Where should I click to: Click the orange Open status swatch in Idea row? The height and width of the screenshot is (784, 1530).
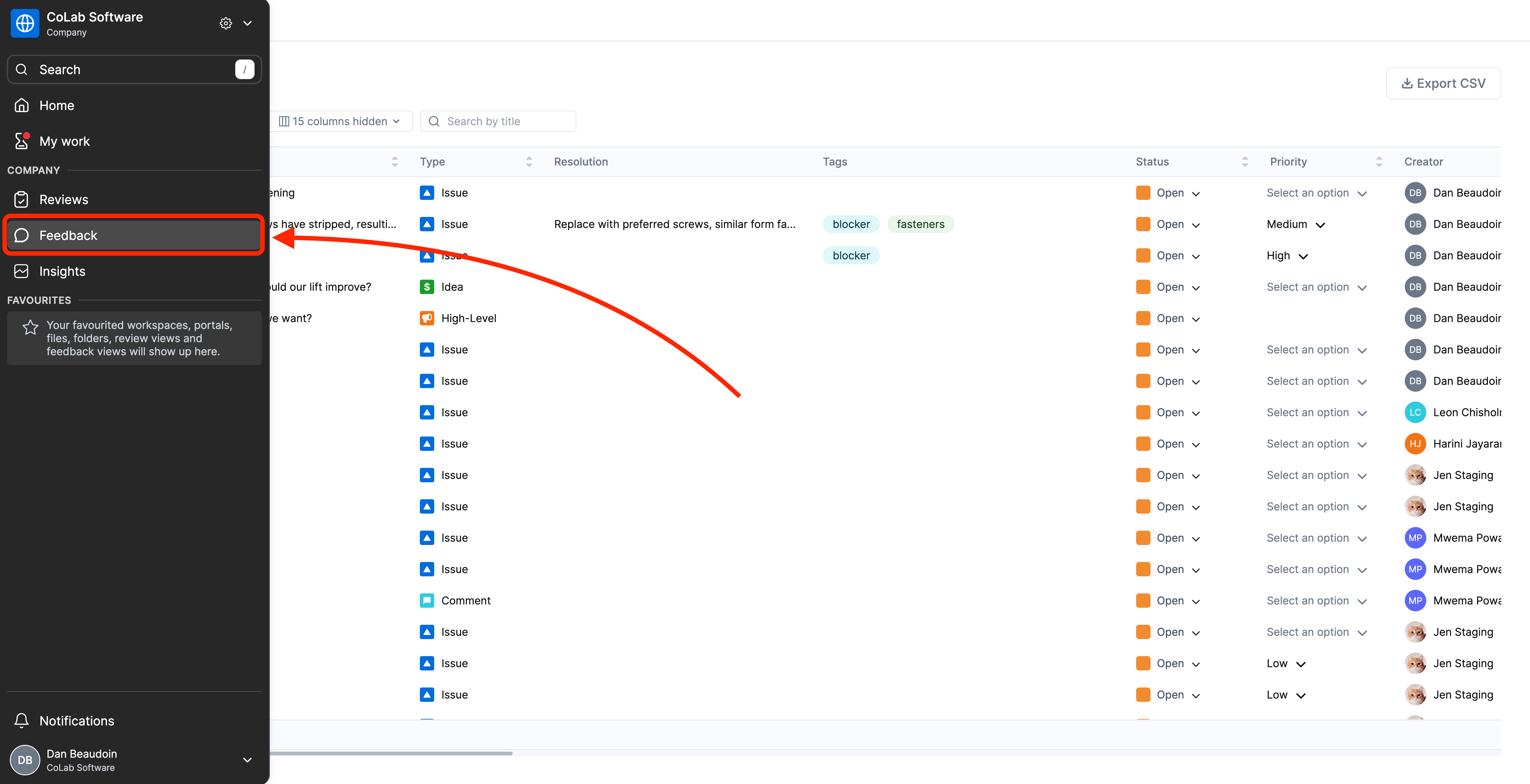[x=1143, y=287]
